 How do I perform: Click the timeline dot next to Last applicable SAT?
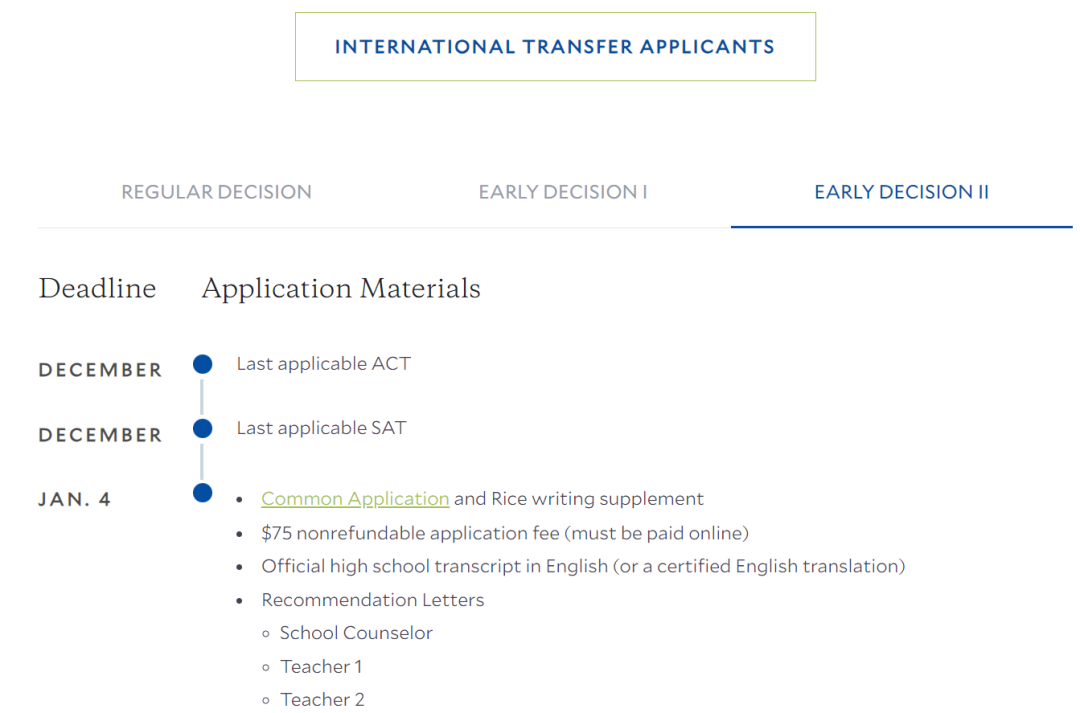[x=202, y=428]
